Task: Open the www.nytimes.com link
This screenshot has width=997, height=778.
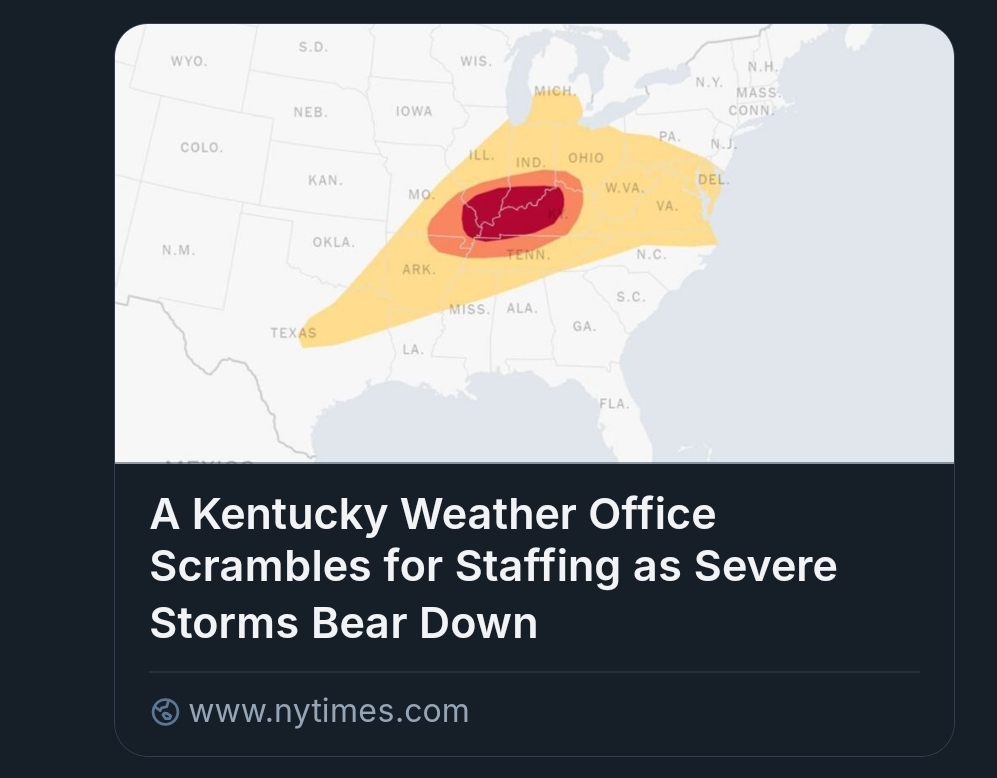Action: [328, 712]
